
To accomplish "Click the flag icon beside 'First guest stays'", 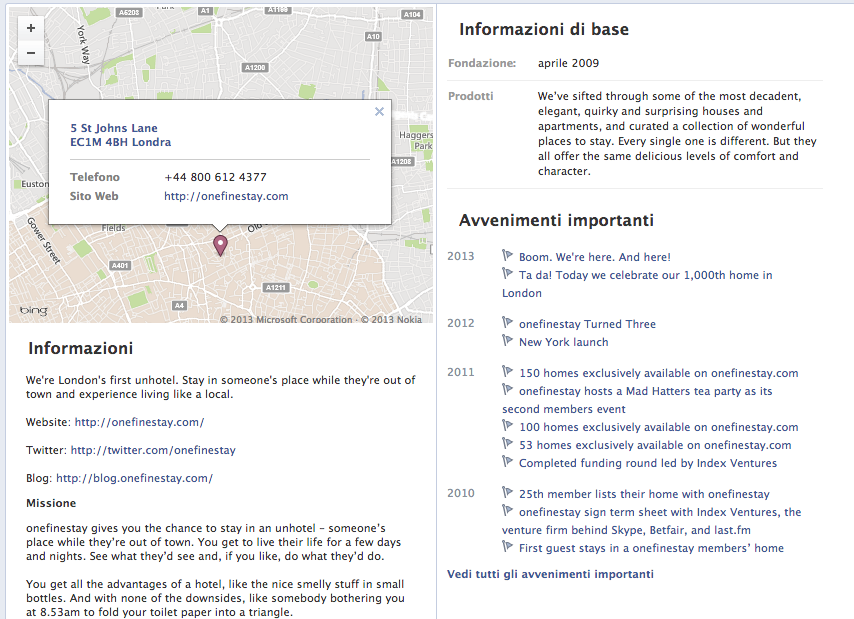I will pyautogui.click(x=507, y=546).
